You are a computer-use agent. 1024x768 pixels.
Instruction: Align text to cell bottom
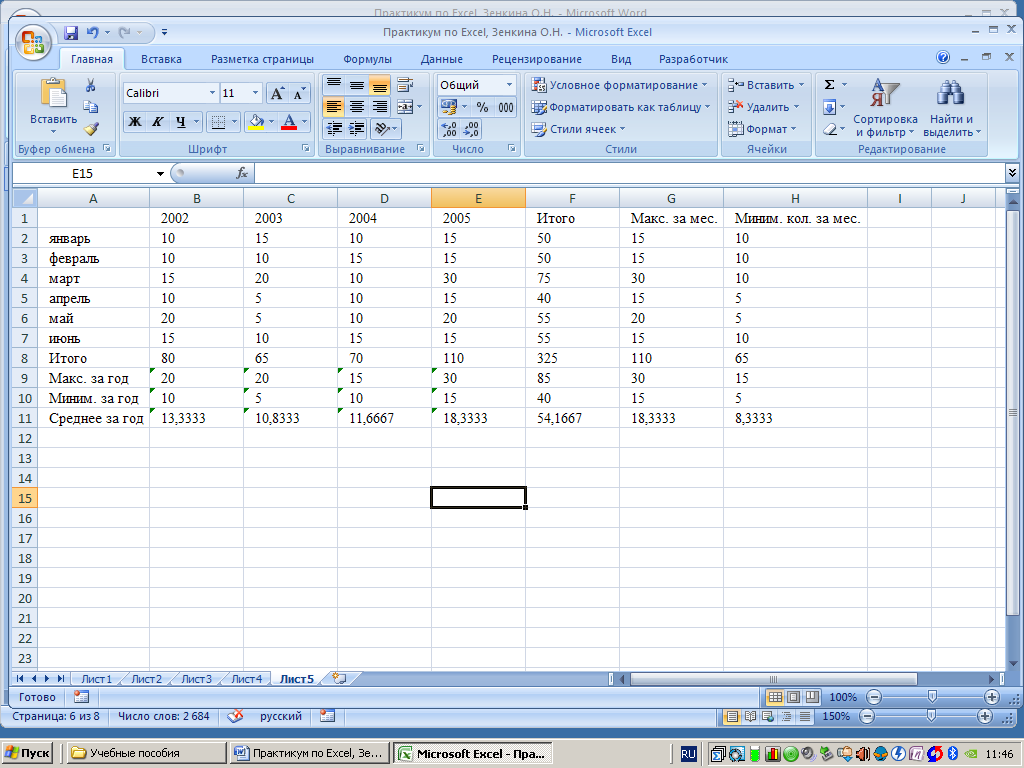click(x=379, y=85)
